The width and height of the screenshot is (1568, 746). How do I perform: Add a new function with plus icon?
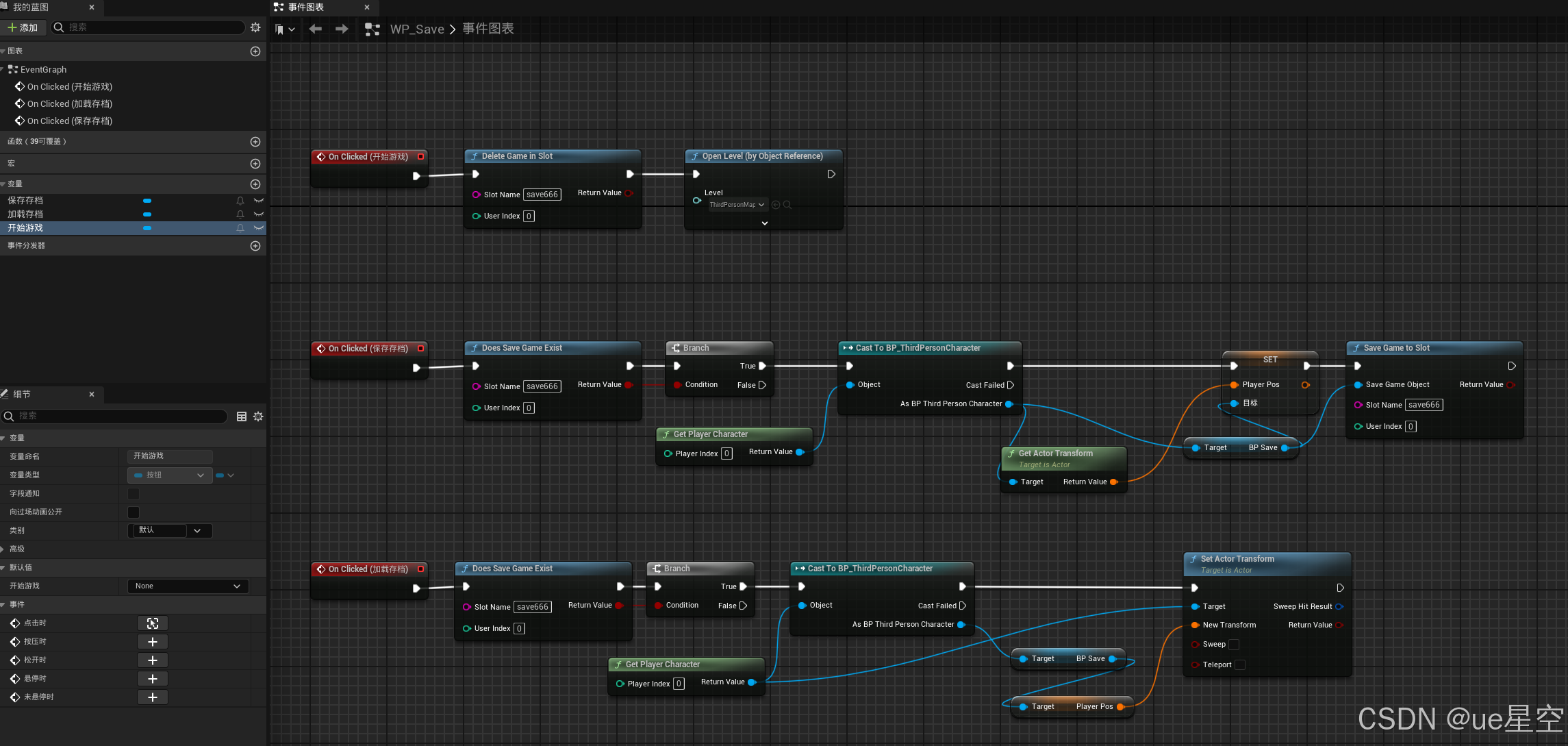(255, 142)
